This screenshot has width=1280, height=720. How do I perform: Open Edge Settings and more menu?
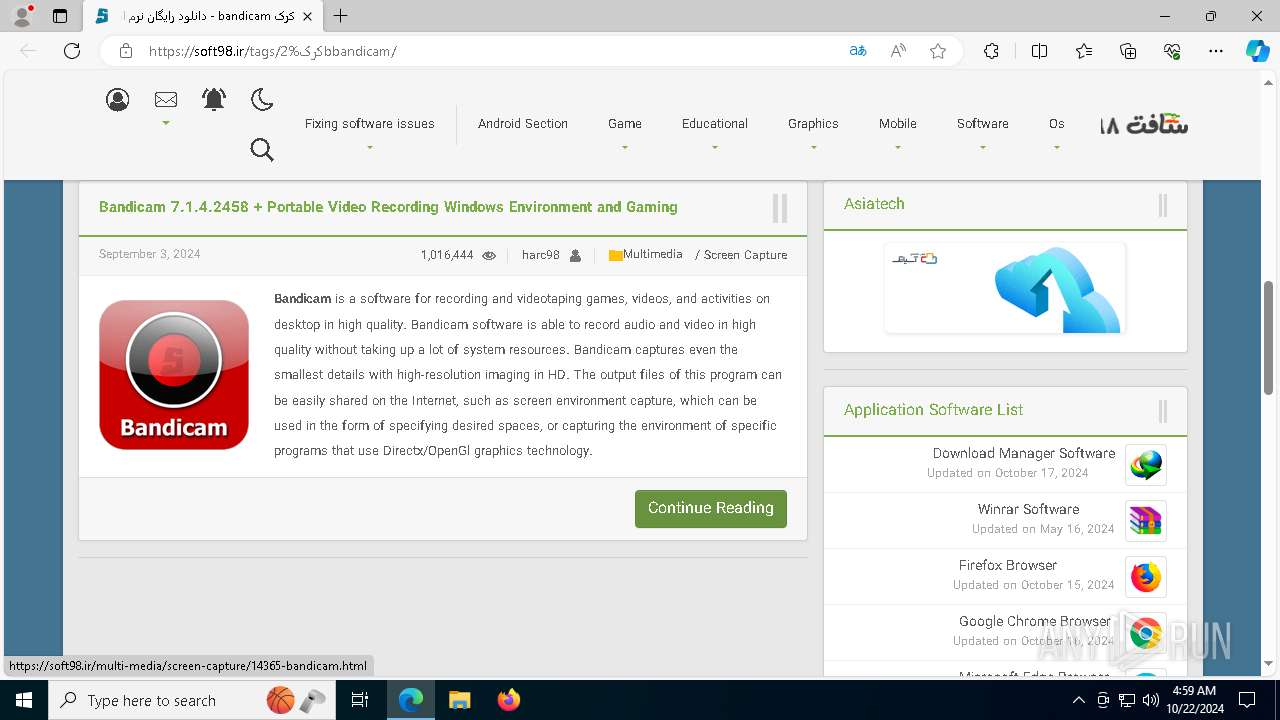[1216, 51]
